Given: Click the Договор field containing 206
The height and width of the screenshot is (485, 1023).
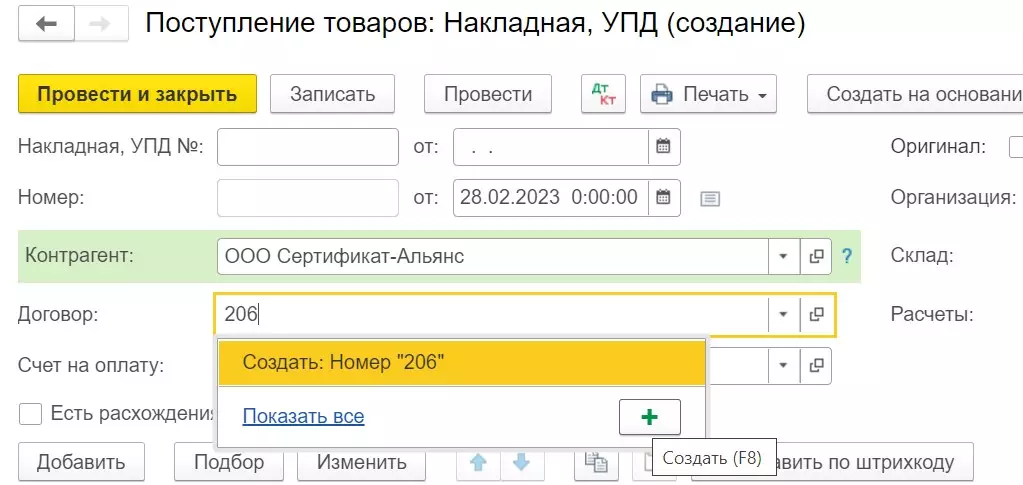Looking at the screenshot, I should (491, 315).
